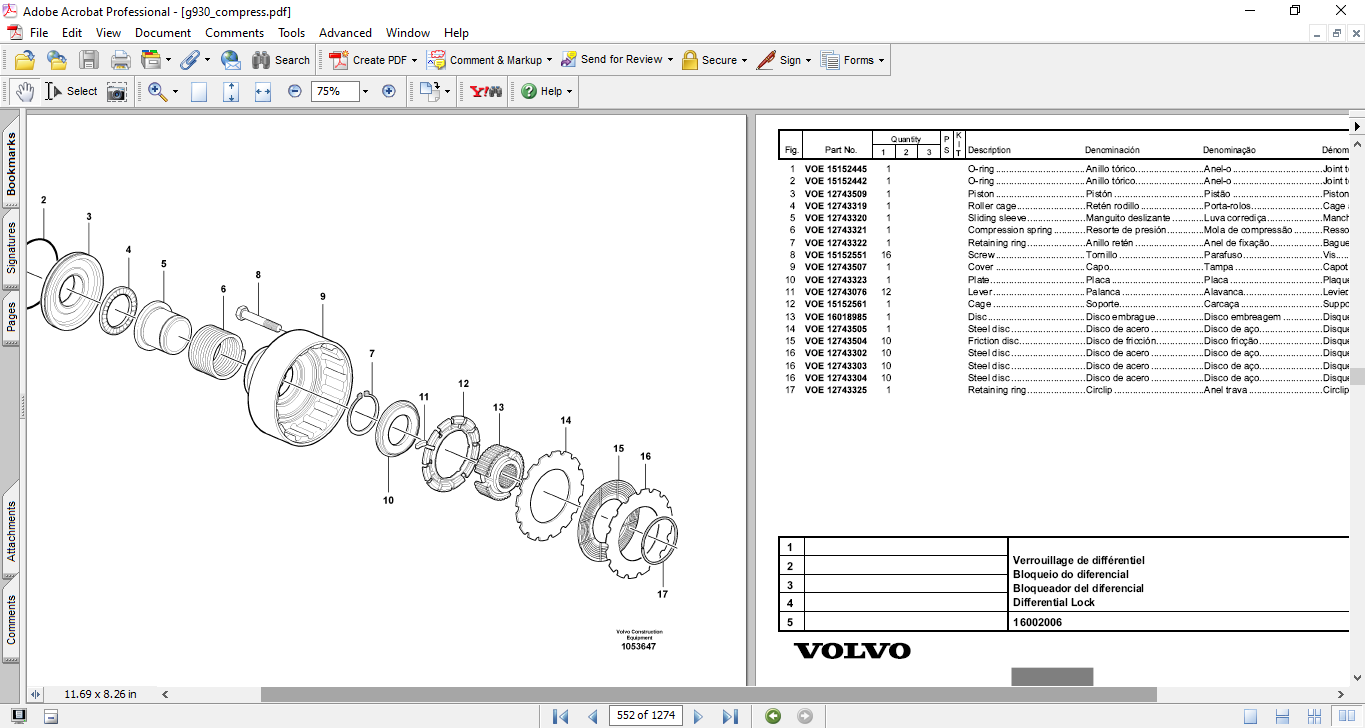Click the Snapshot camera tool
Viewport: 1365px width, 728px height.
click(117, 91)
